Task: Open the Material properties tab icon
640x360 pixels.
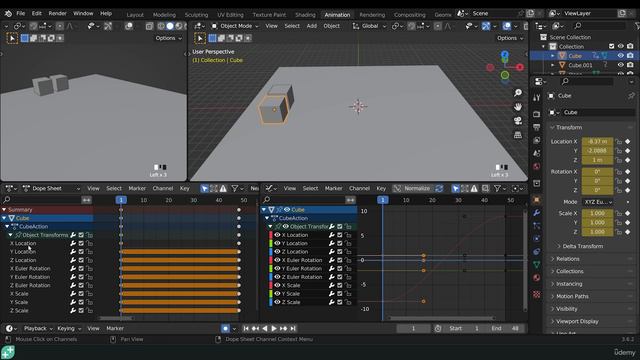Action: pyautogui.click(x=537, y=278)
